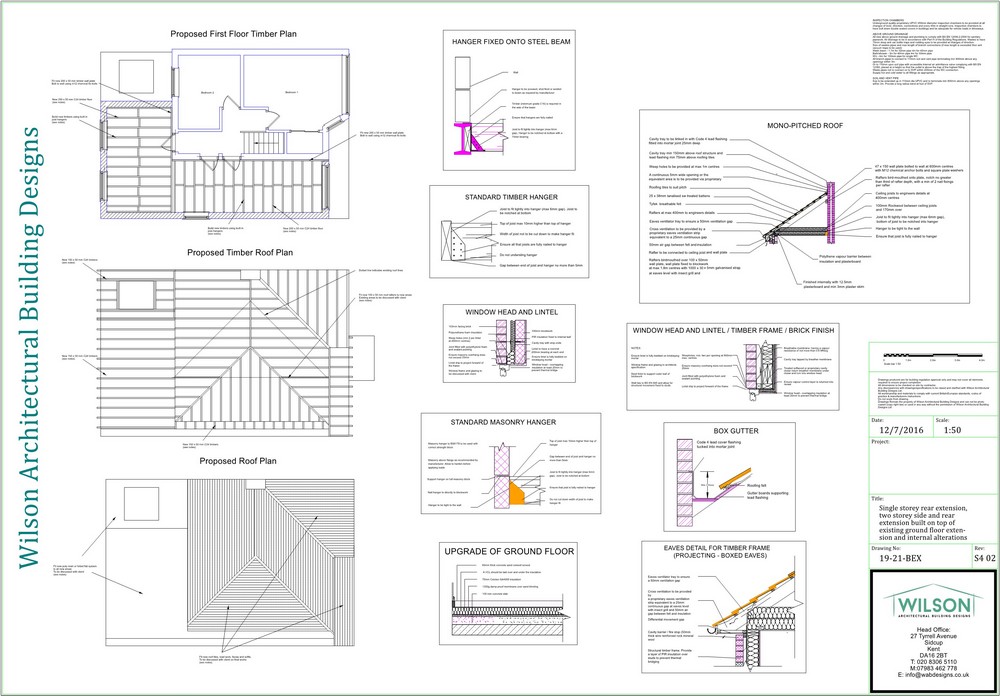Click the 'Rev:' label in title block

point(980,547)
